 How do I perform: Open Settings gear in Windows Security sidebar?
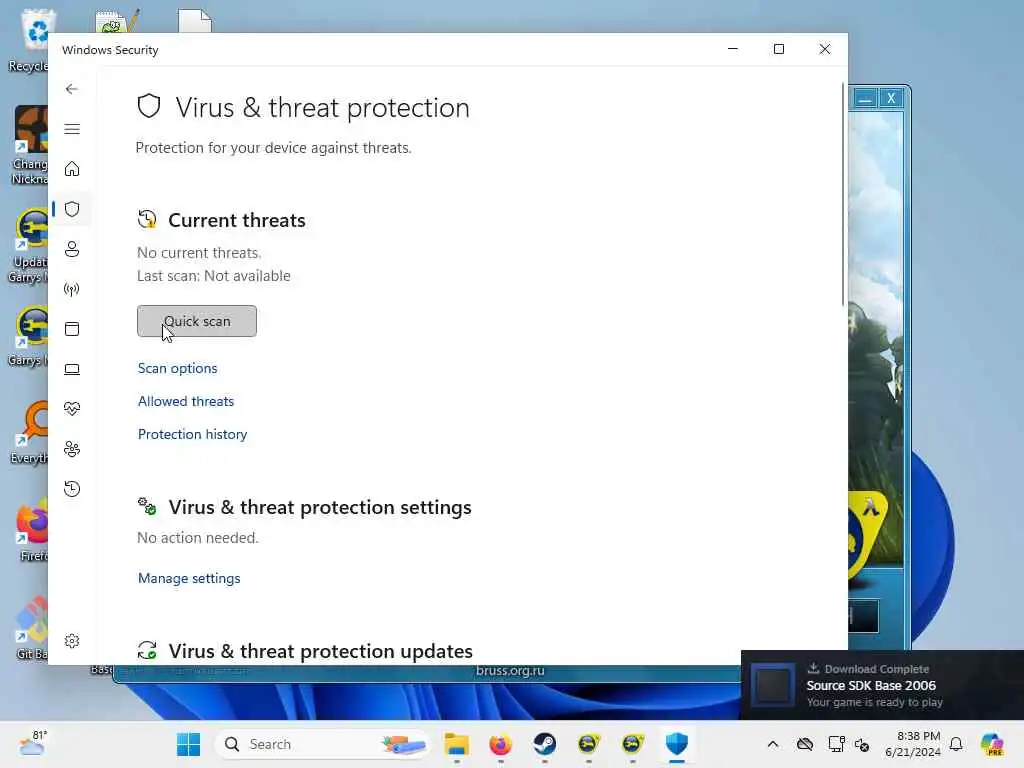point(72,641)
